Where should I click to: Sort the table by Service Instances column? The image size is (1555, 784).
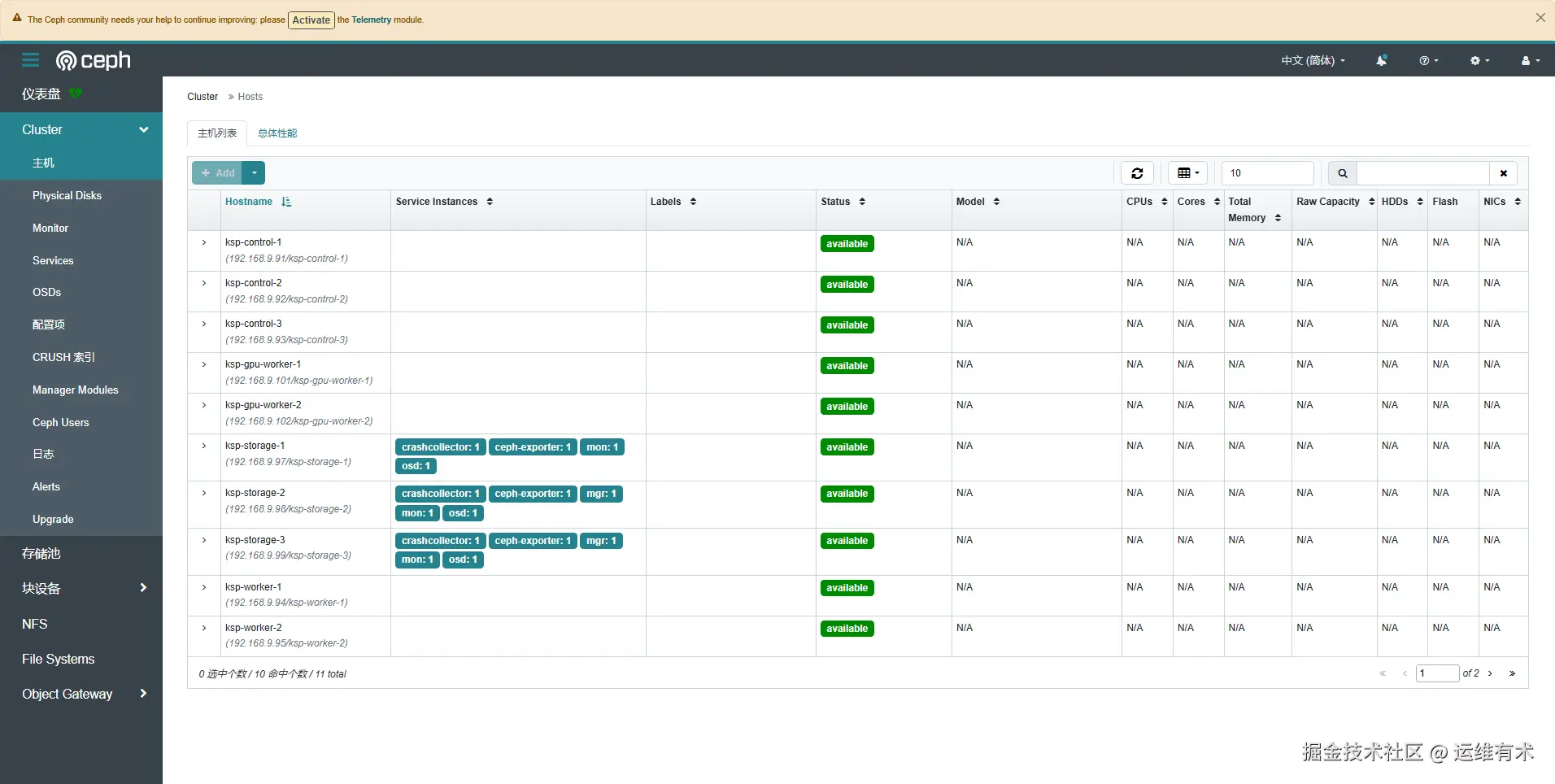click(444, 202)
